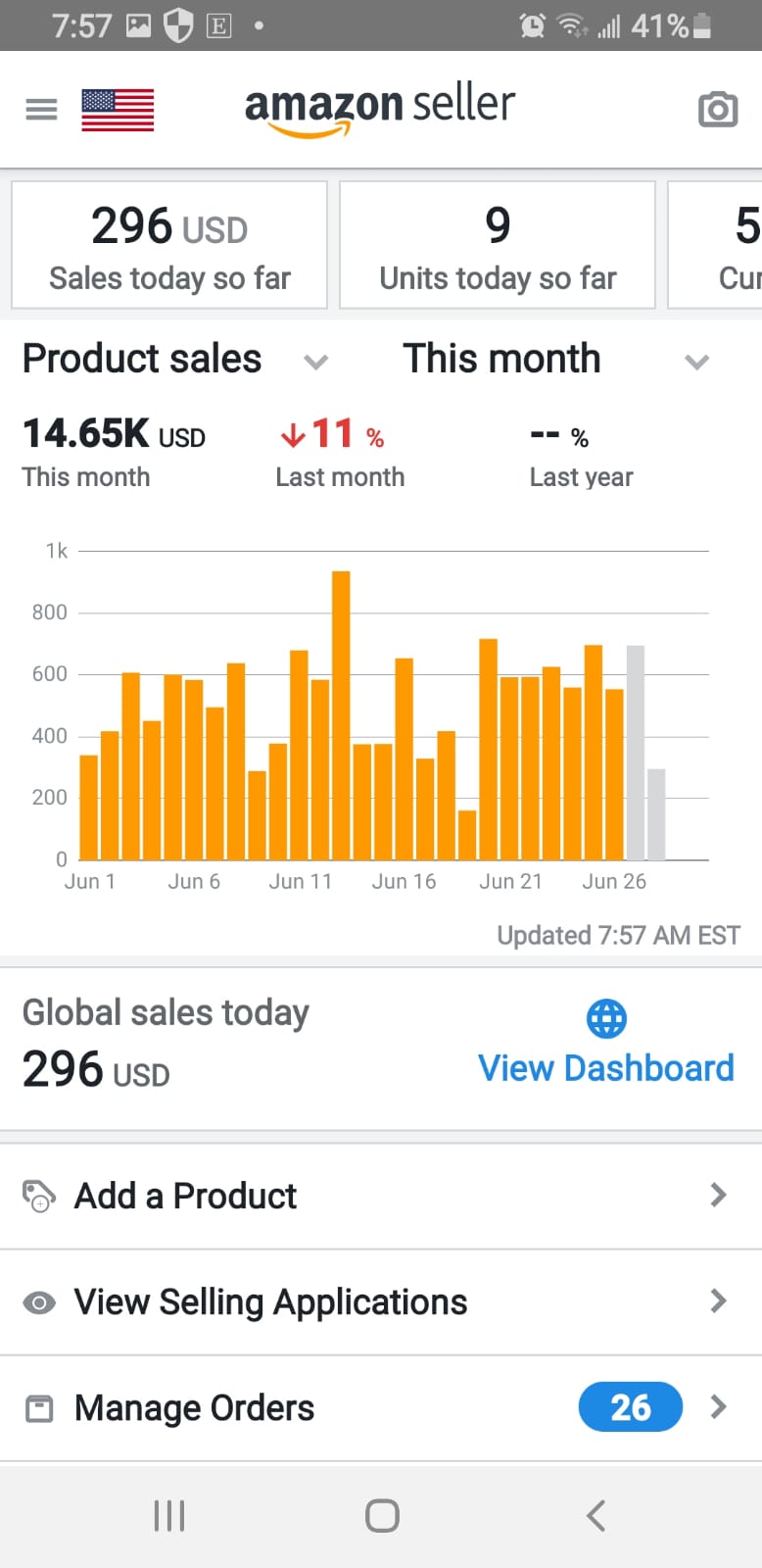Viewport: 762px width, 1568px height.
Task: Open the hamburger navigation menu
Action: coord(41,109)
